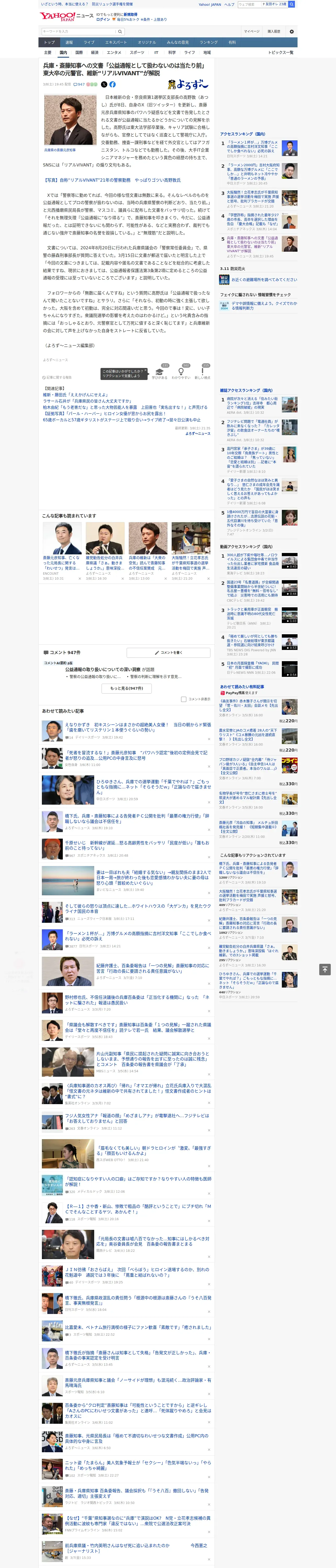Toggle the コメント非表示 checkbox

point(183,699)
